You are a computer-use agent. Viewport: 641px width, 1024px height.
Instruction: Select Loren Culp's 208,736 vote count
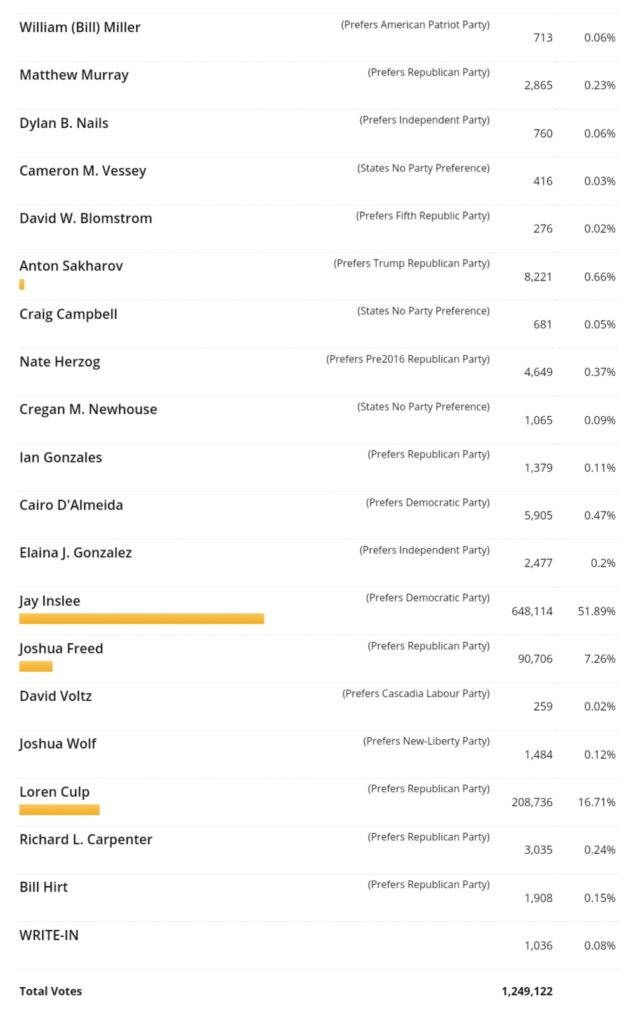point(532,802)
